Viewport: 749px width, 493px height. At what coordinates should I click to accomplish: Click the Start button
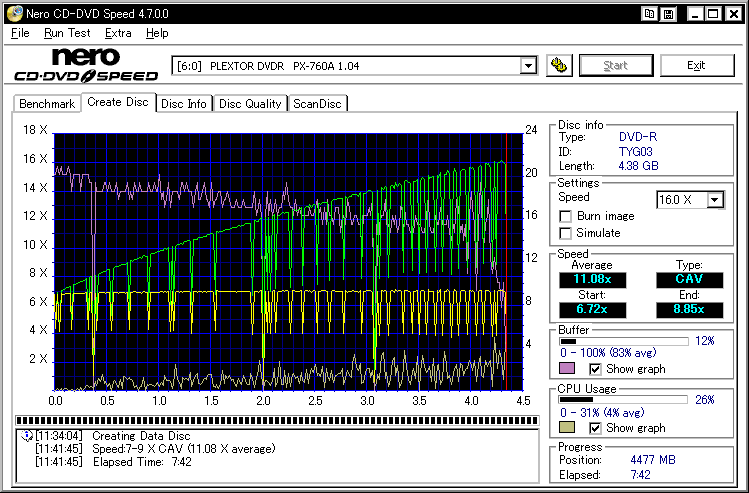pos(616,66)
